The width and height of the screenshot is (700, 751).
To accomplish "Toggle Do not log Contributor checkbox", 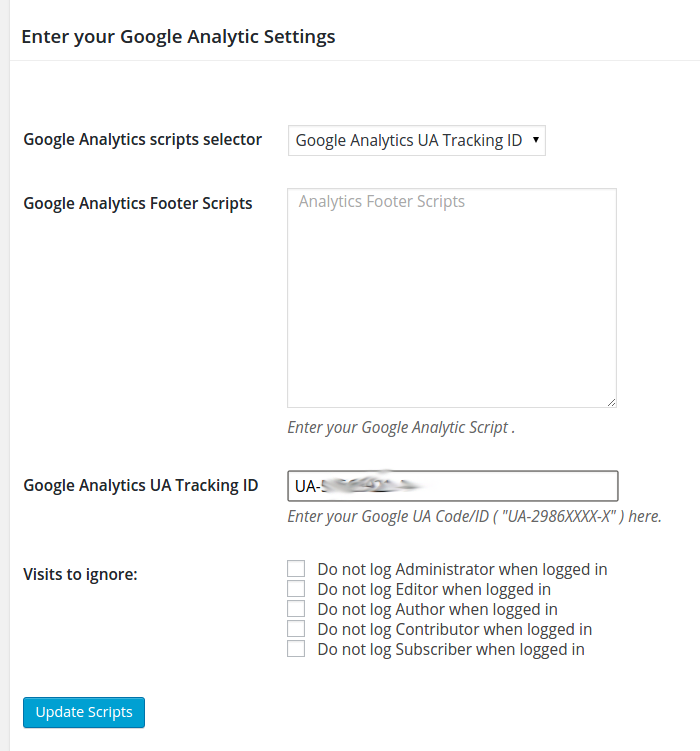I will pyautogui.click(x=296, y=629).
